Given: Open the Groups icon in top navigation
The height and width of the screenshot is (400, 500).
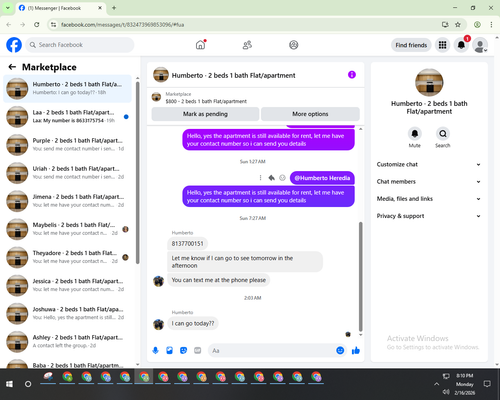Looking at the screenshot, I should pos(294,45).
